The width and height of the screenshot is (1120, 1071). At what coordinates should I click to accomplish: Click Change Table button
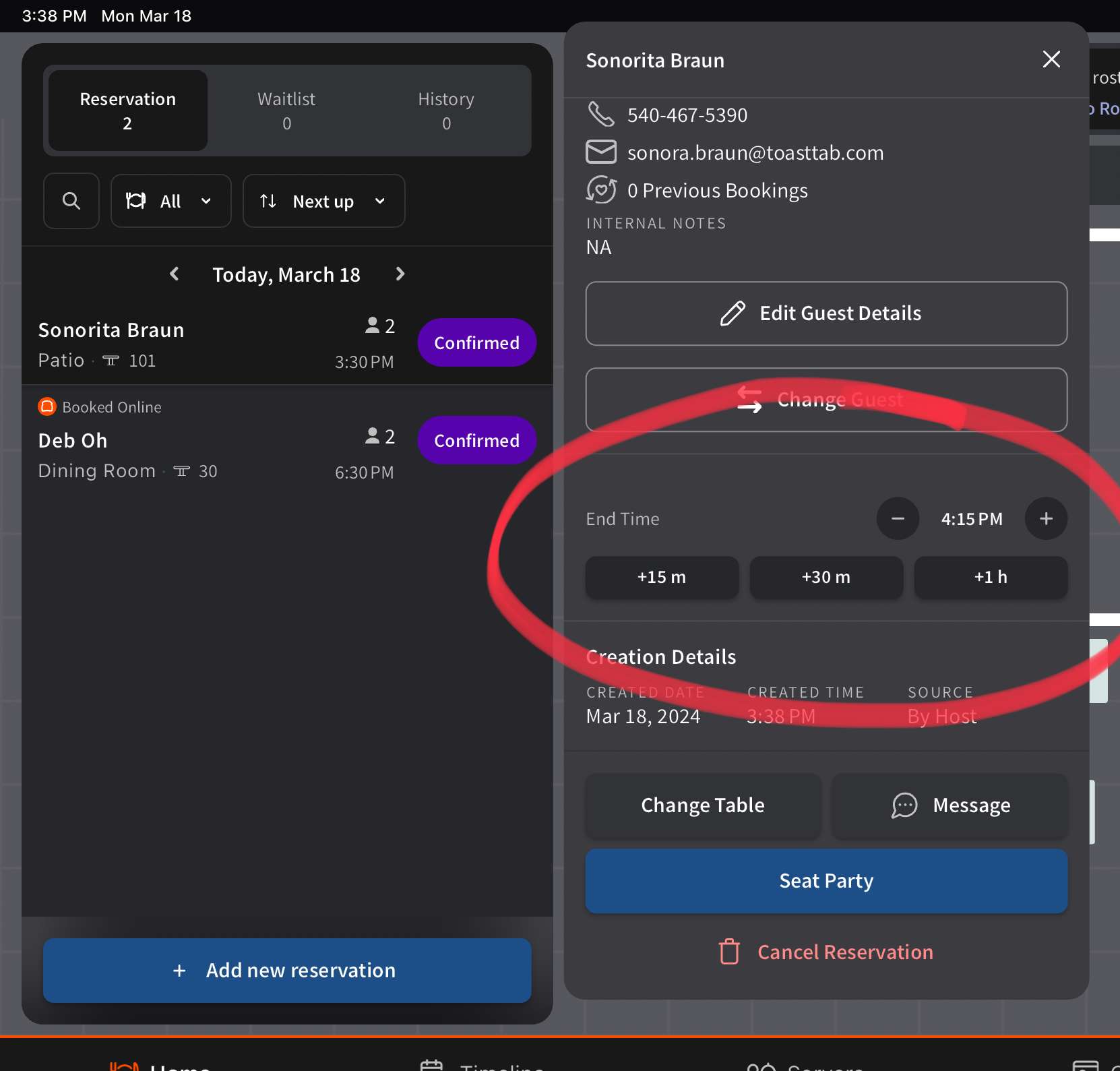pos(703,805)
